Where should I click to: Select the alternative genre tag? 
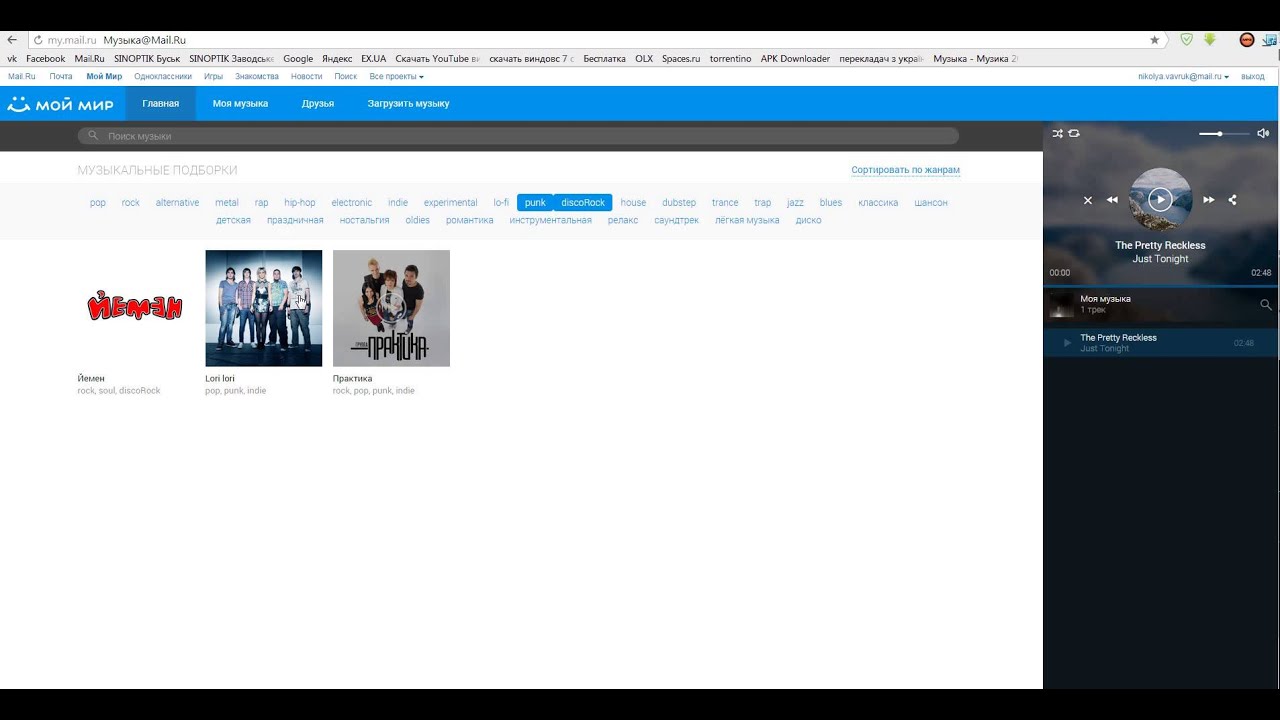[177, 203]
